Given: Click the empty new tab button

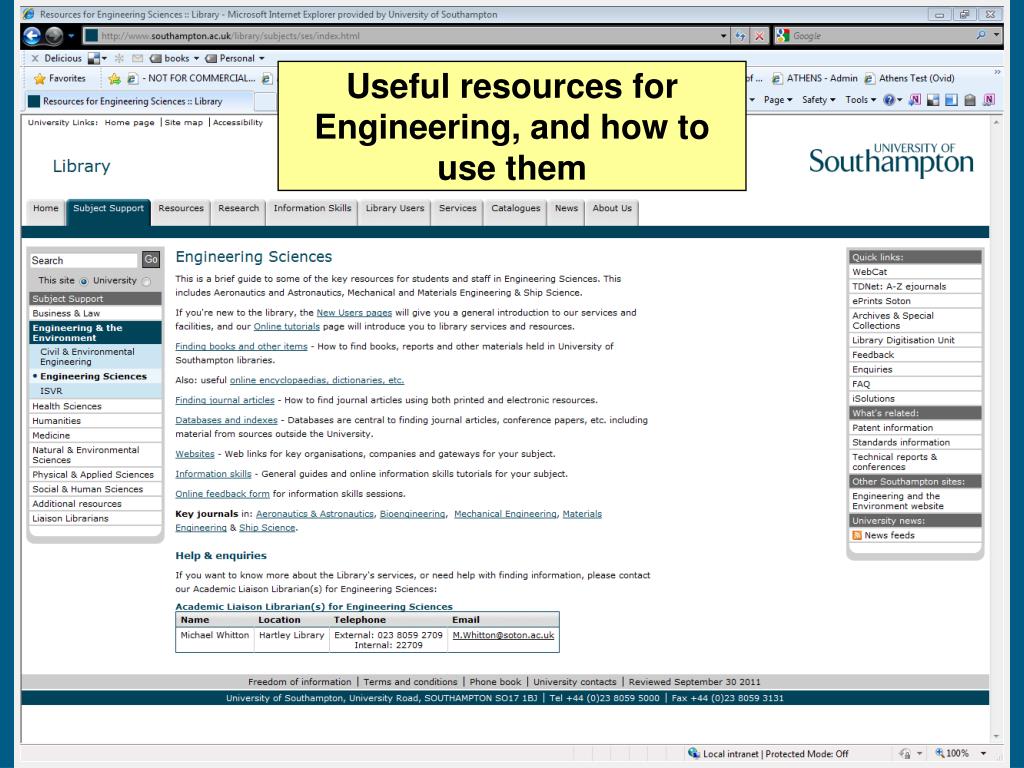Looking at the screenshot, I should [x=265, y=101].
